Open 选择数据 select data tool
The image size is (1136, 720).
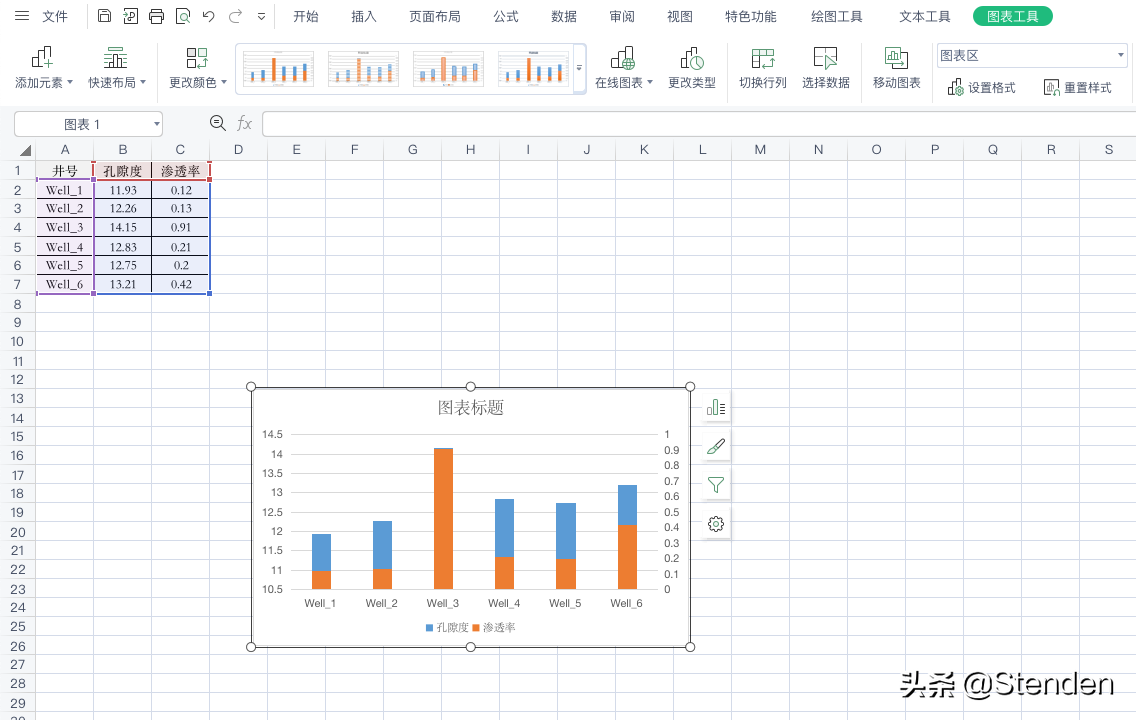[825, 68]
